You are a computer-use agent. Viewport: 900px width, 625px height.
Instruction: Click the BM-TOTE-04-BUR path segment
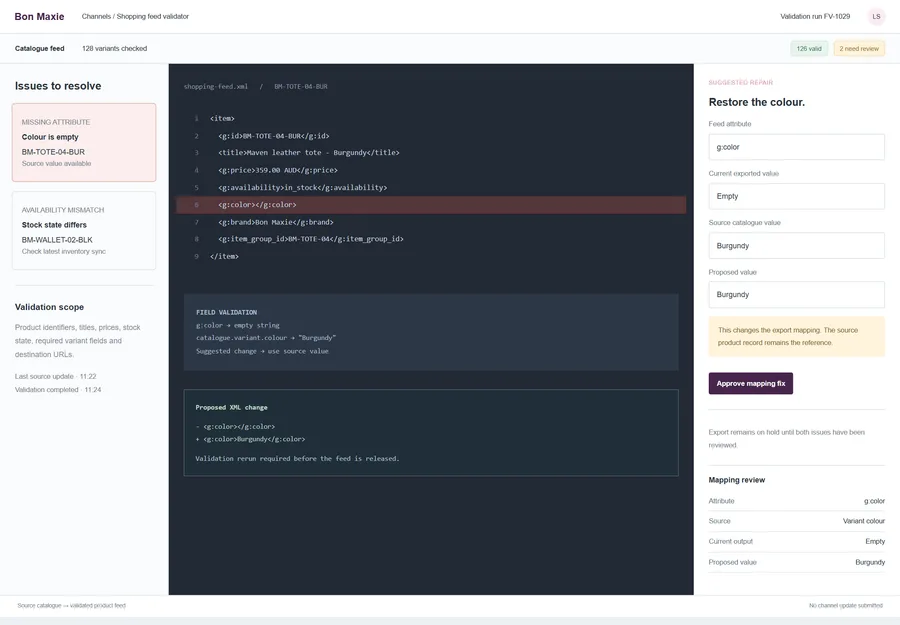click(301, 87)
